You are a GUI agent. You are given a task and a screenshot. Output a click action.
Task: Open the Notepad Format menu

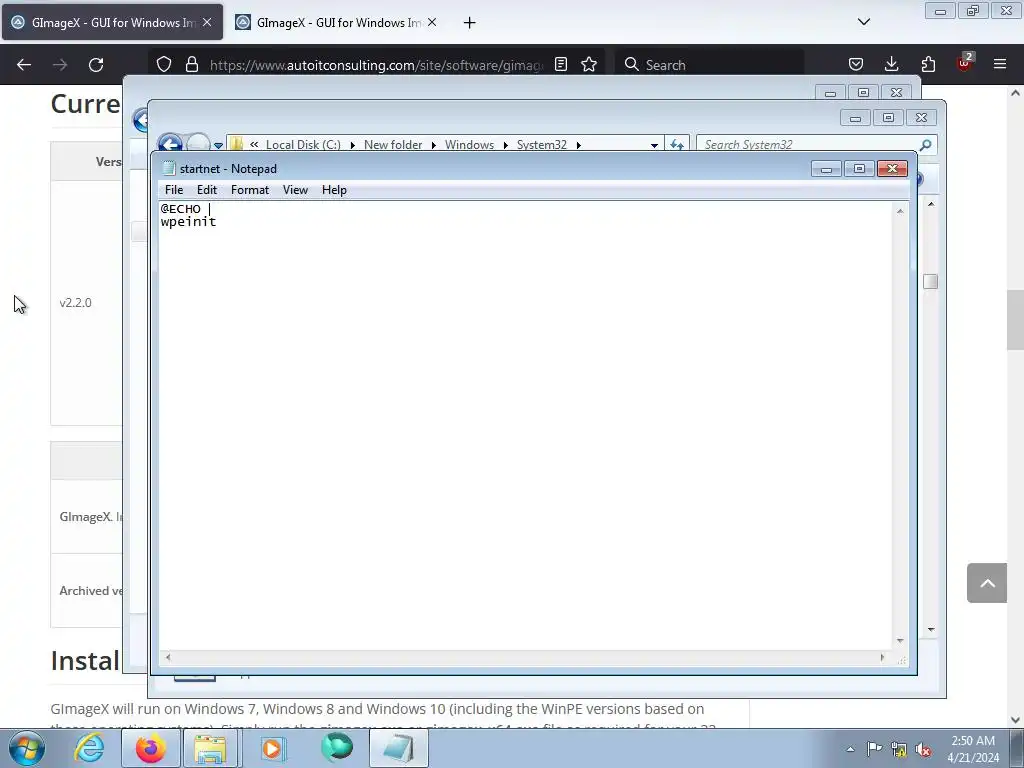pos(249,190)
